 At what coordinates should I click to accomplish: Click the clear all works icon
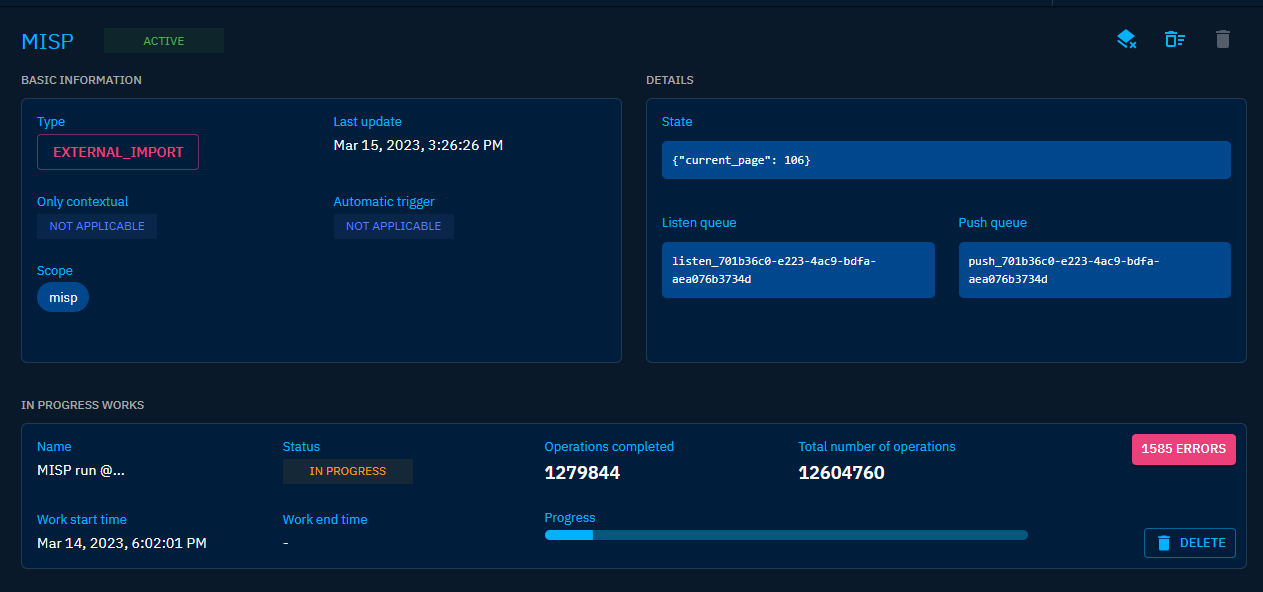tap(1174, 39)
